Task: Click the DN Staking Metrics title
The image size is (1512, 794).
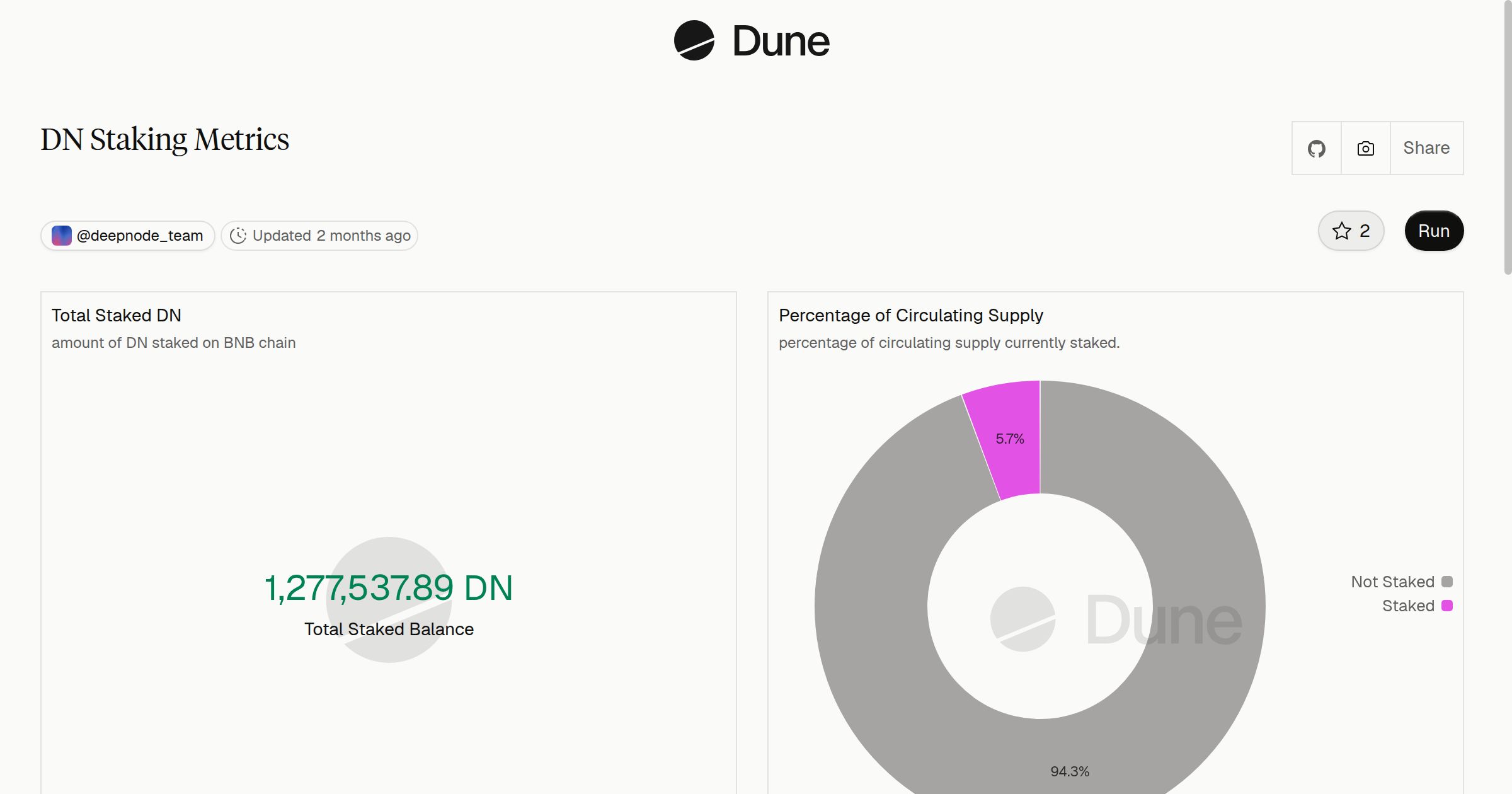Action: coord(164,140)
